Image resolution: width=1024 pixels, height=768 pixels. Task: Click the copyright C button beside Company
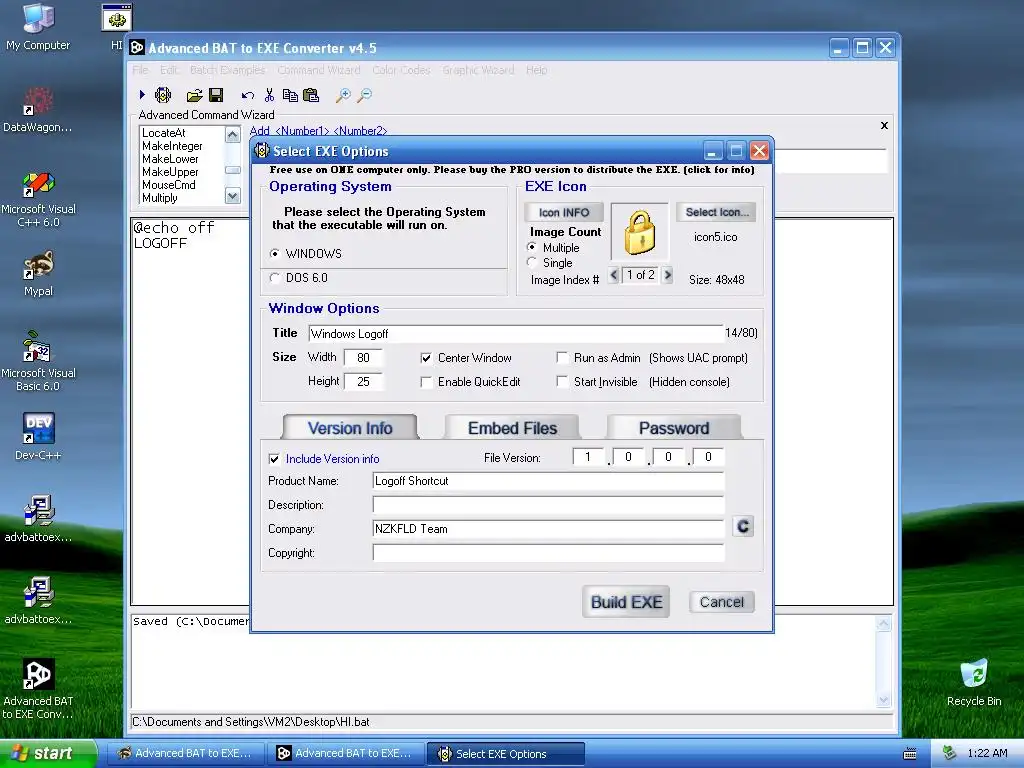pyautogui.click(x=743, y=526)
